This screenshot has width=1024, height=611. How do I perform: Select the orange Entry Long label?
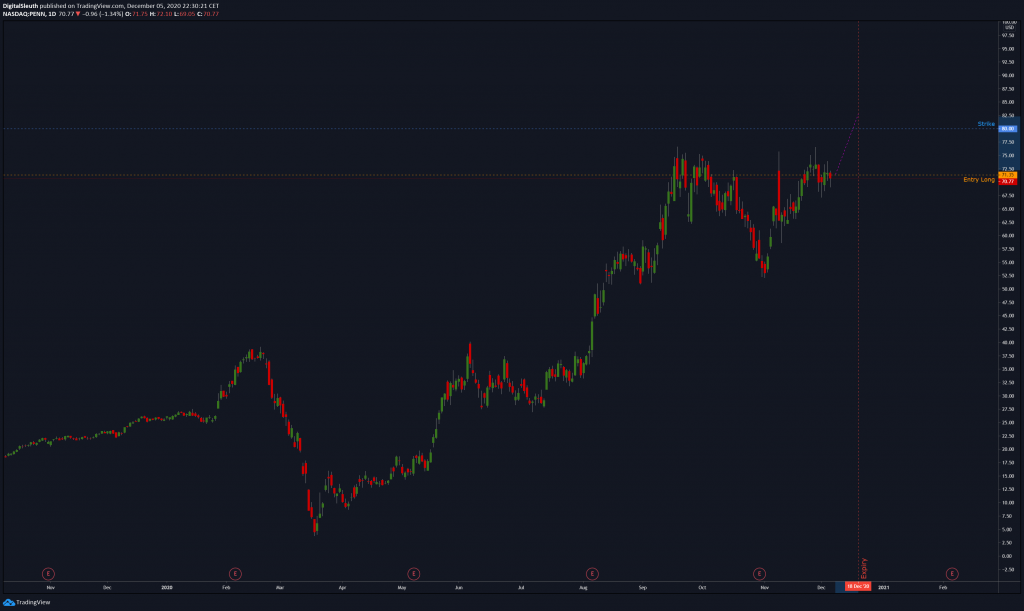coord(978,180)
